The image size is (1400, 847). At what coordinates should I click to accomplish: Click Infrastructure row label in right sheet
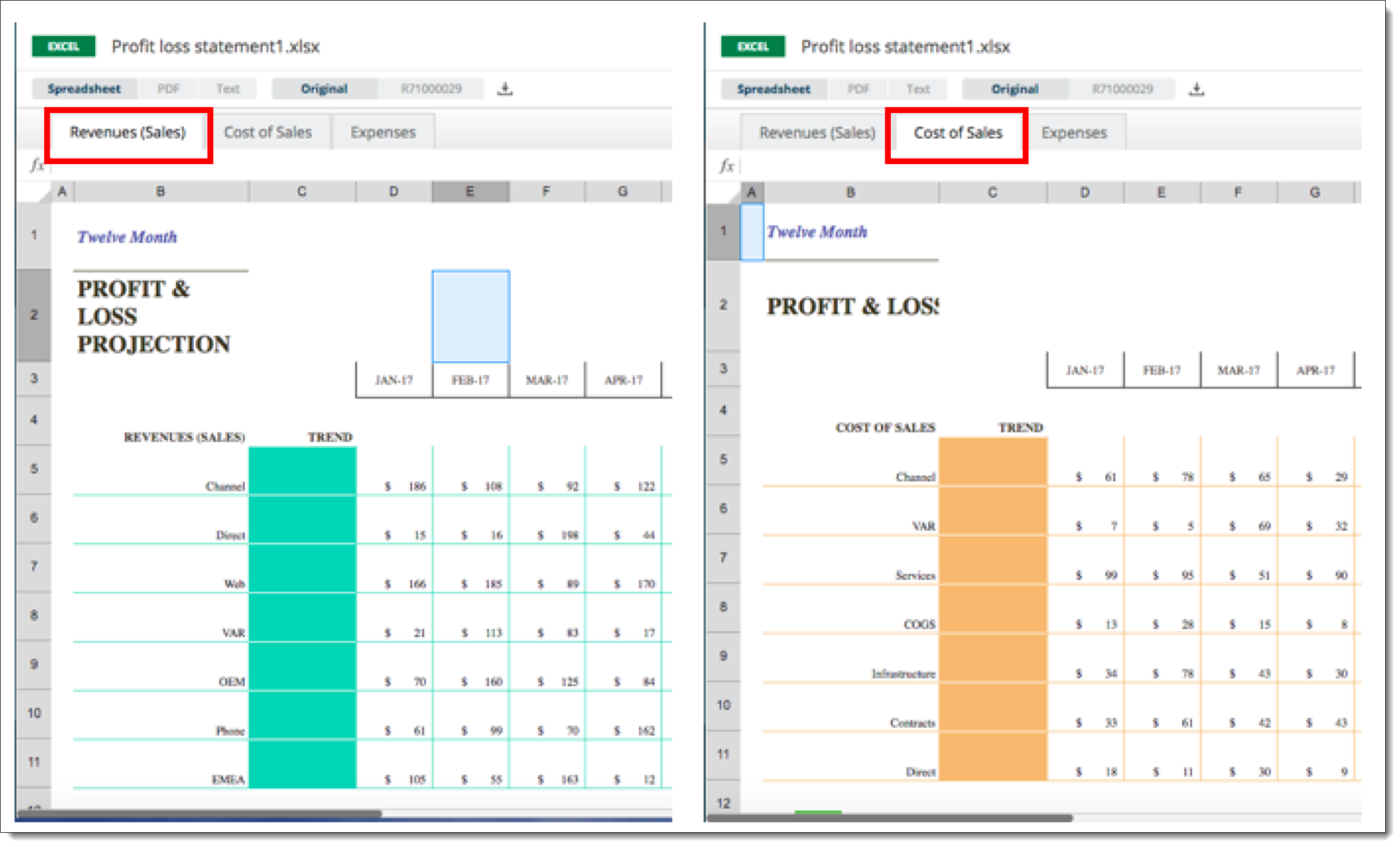903,674
